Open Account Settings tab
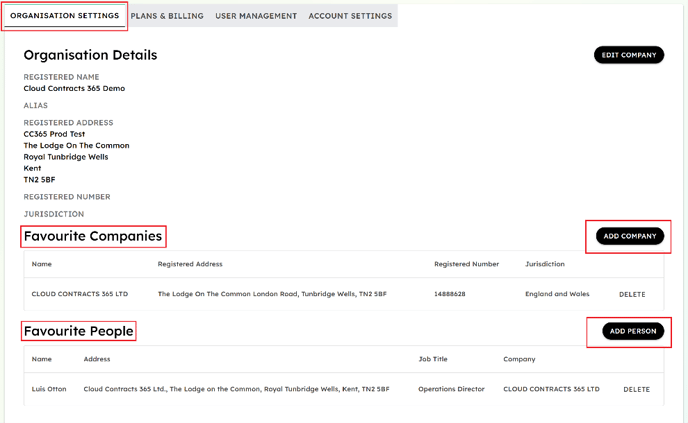 coord(350,16)
